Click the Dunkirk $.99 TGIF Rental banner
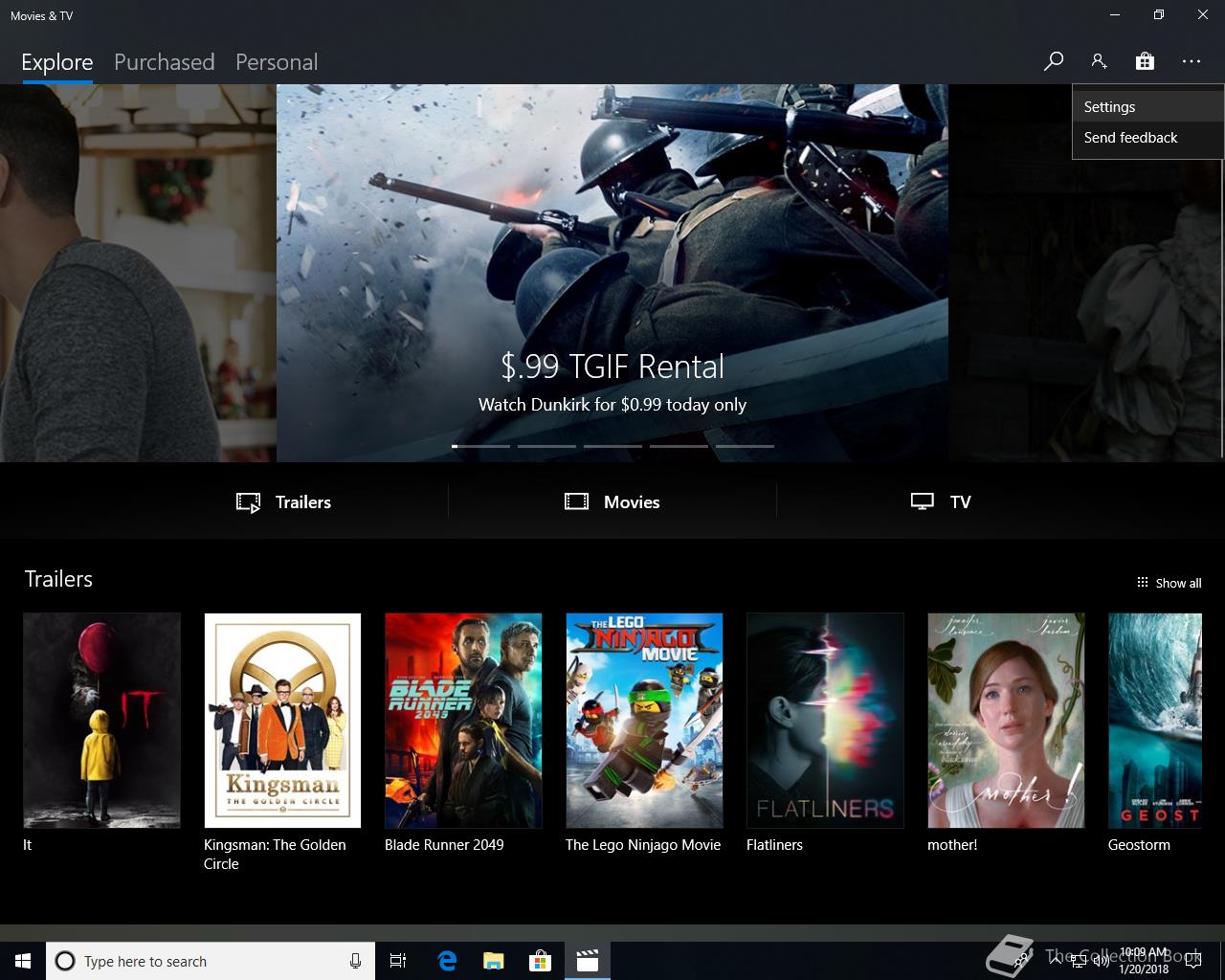Screen dimensions: 1225x980 click(x=612, y=273)
